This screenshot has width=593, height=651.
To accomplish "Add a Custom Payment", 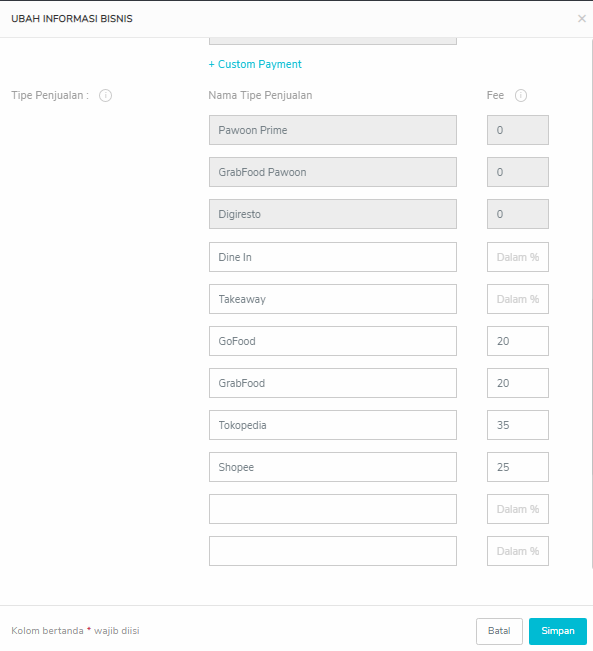I will (x=255, y=64).
